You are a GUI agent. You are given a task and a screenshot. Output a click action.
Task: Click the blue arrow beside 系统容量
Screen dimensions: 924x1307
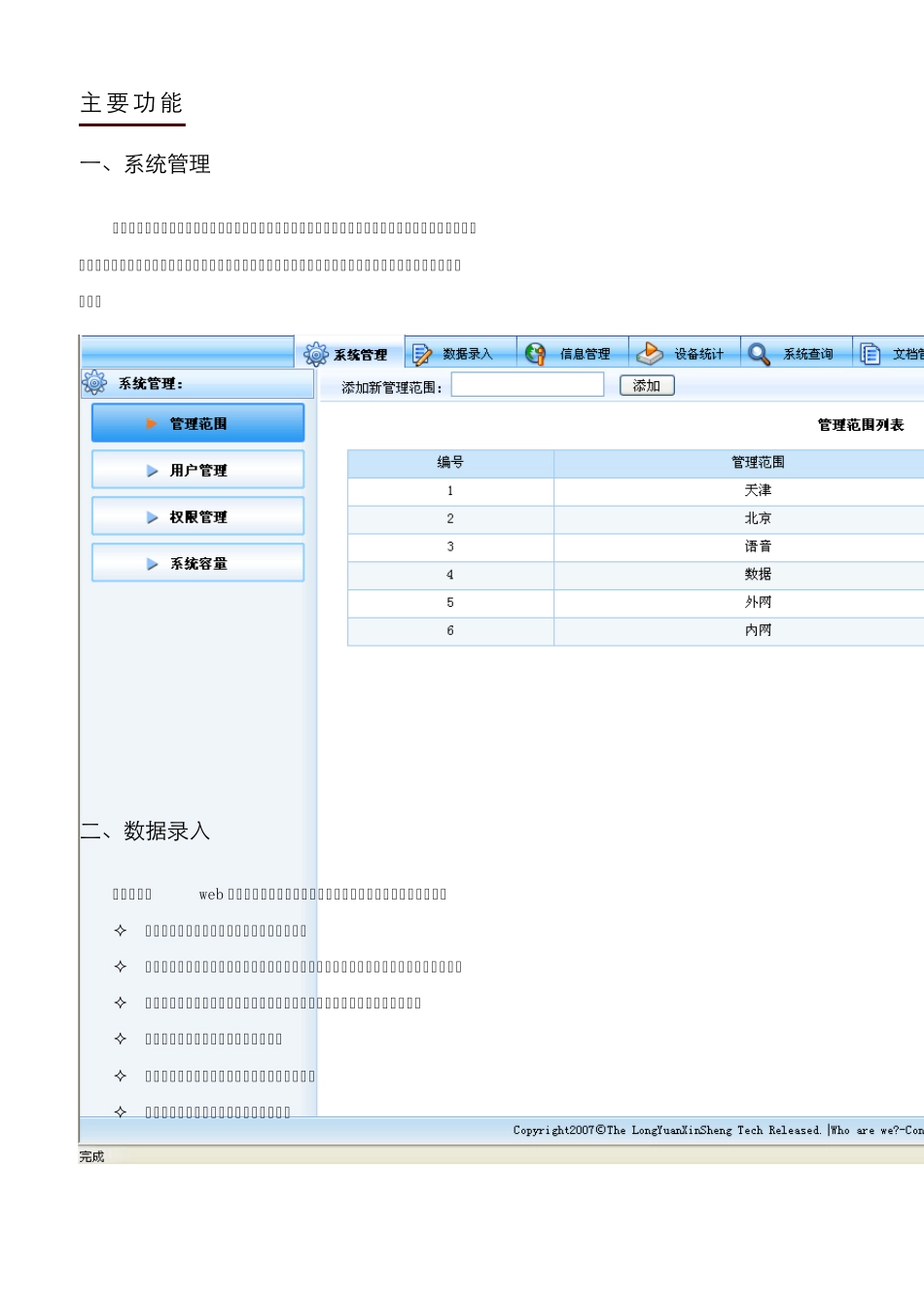(x=152, y=564)
